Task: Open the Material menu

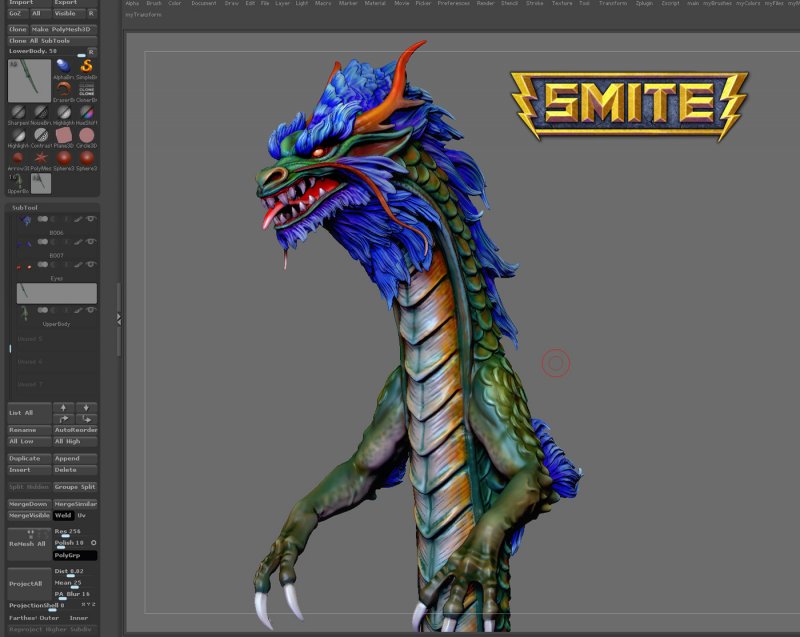Action: click(x=375, y=3)
